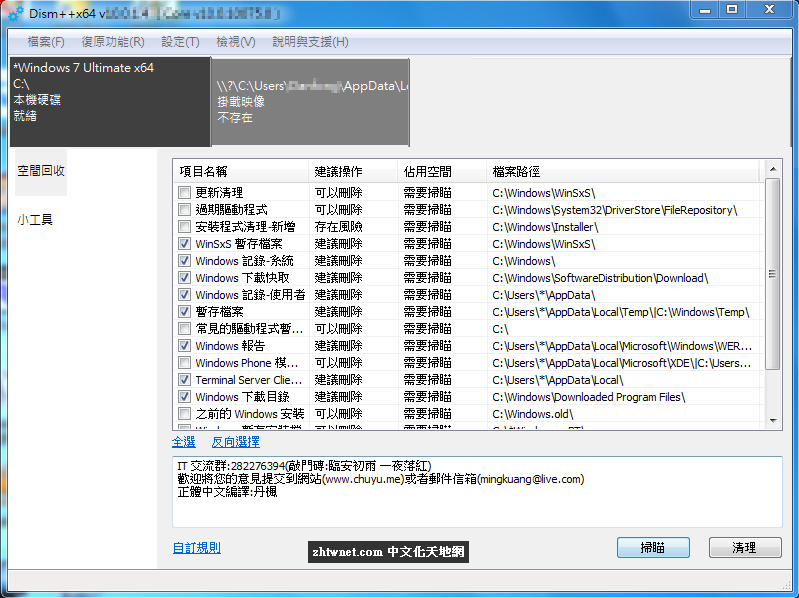Open the 說明與支援(H) menu
799x598 pixels.
[310, 42]
